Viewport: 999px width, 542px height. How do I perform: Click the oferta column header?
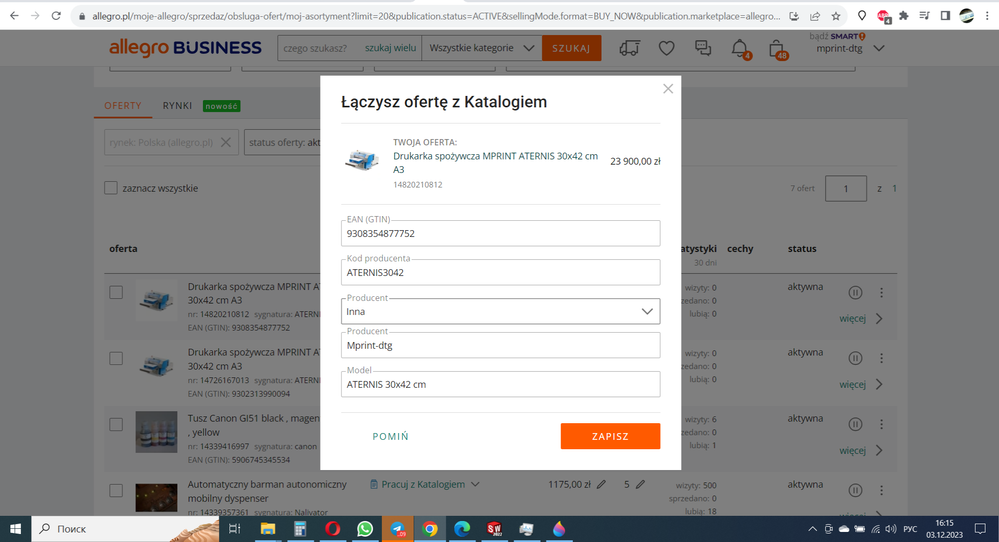(x=123, y=248)
